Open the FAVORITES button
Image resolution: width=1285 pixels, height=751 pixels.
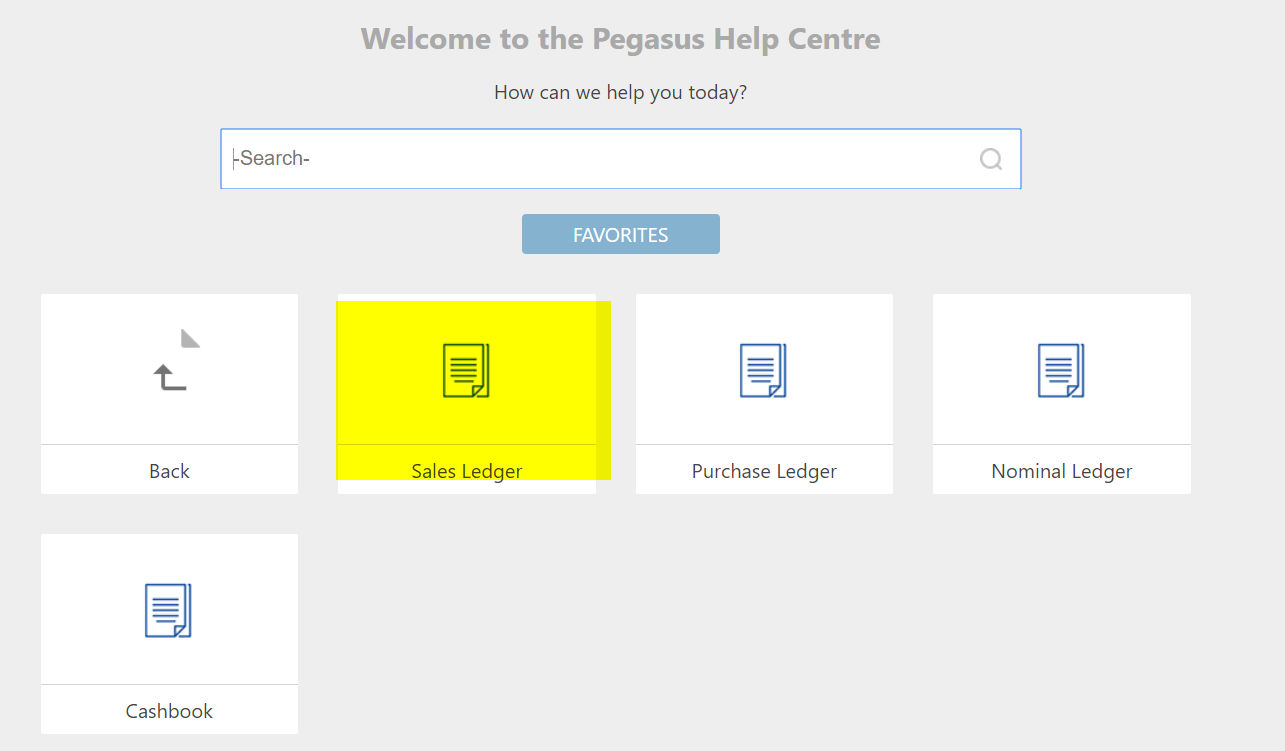pos(621,234)
